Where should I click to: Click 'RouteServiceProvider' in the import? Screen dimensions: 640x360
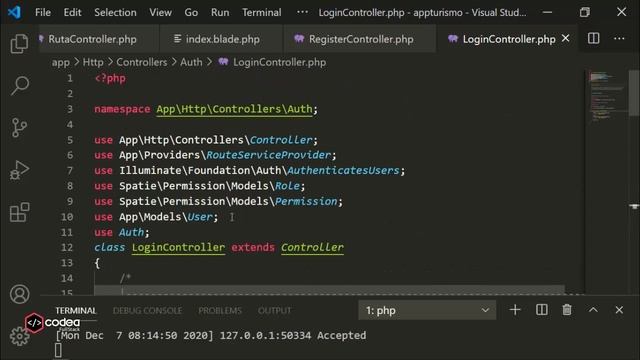269,155
